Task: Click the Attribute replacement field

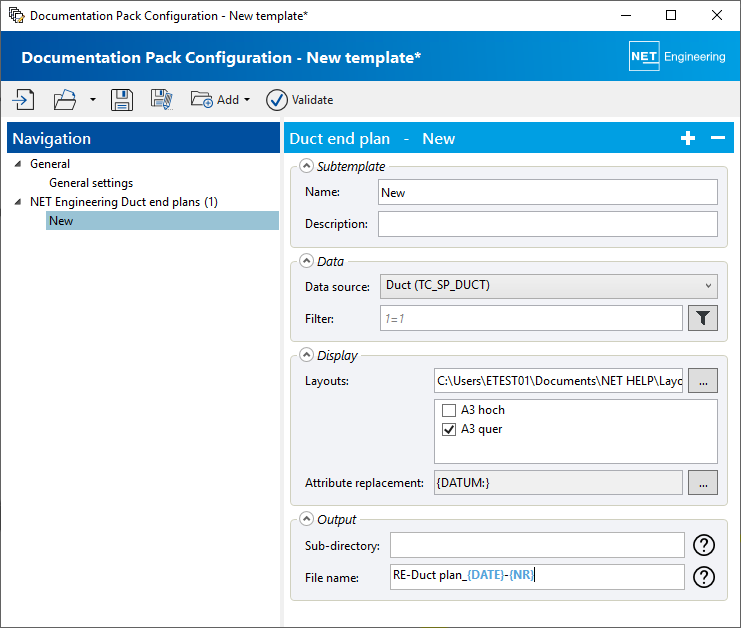Action: click(x=558, y=482)
